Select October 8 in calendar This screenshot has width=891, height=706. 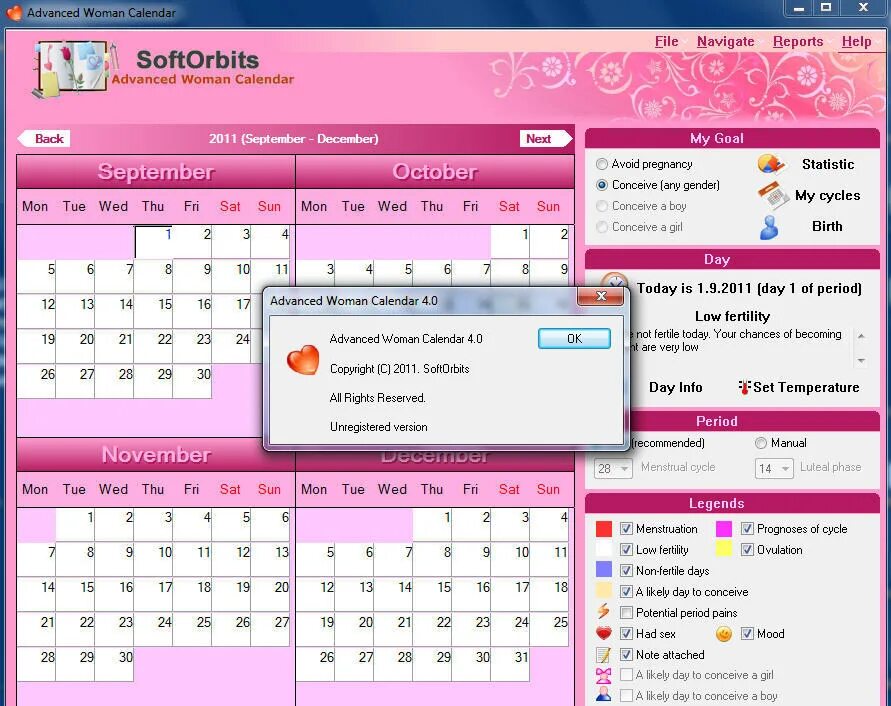click(510, 276)
